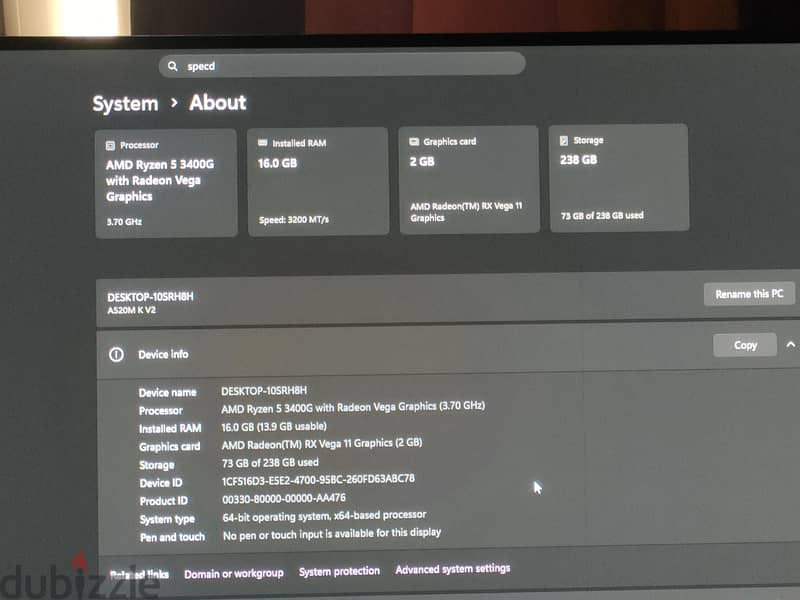
Task: Select AMD Radeon(TM) RX Vega 11 card text
Action: pyautogui.click(x=466, y=212)
